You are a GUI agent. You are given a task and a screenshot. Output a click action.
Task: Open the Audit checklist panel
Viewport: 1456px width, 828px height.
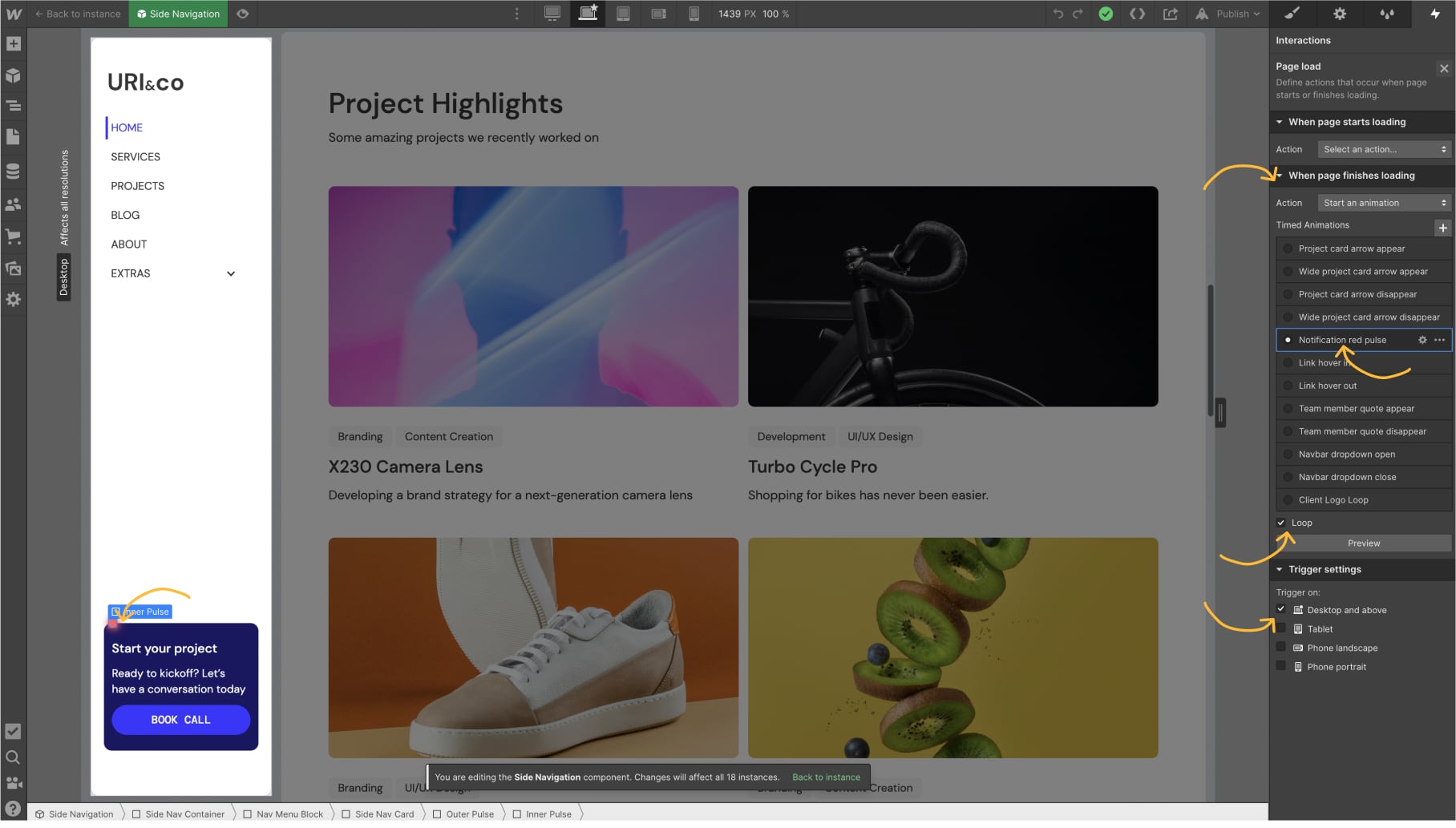pos(14,731)
